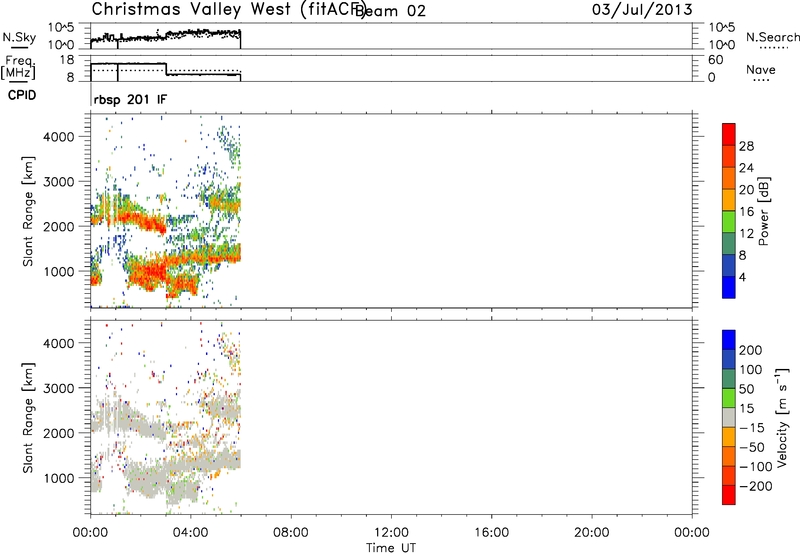Screen dimensions: 800x554
Task: Click the gray -15 to 15 Velocity bar section
Action: [x=729, y=417]
